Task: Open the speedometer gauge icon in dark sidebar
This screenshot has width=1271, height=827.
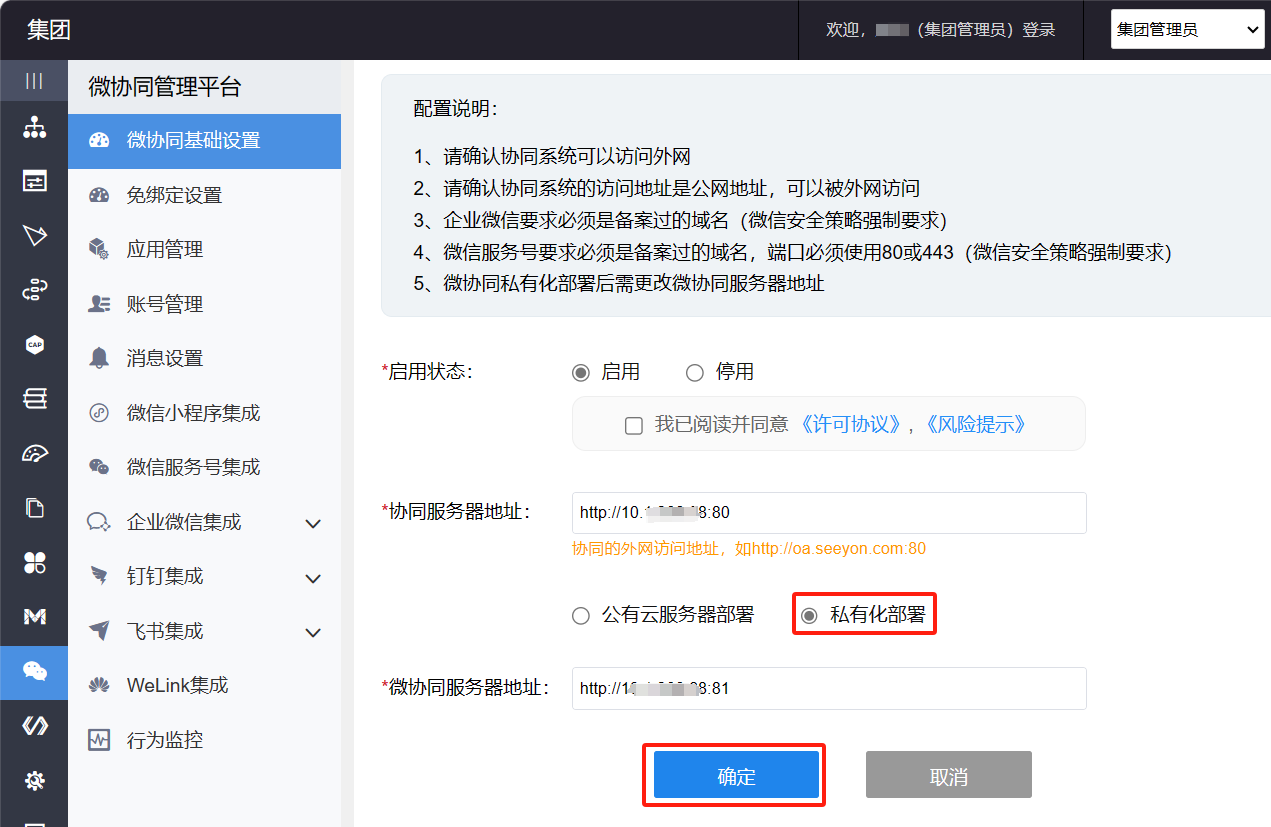Action: pyautogui.click(x=34, y=454)
